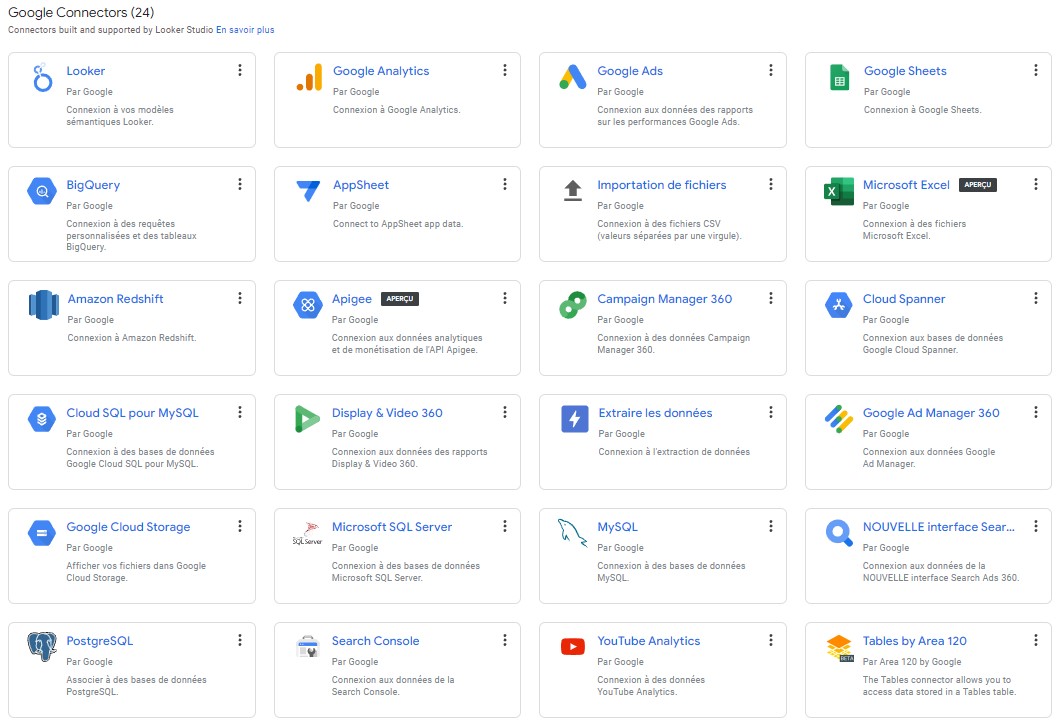Click the Campaign Manager 360 icon
1060x722 pixels.
tap(573, 305)
